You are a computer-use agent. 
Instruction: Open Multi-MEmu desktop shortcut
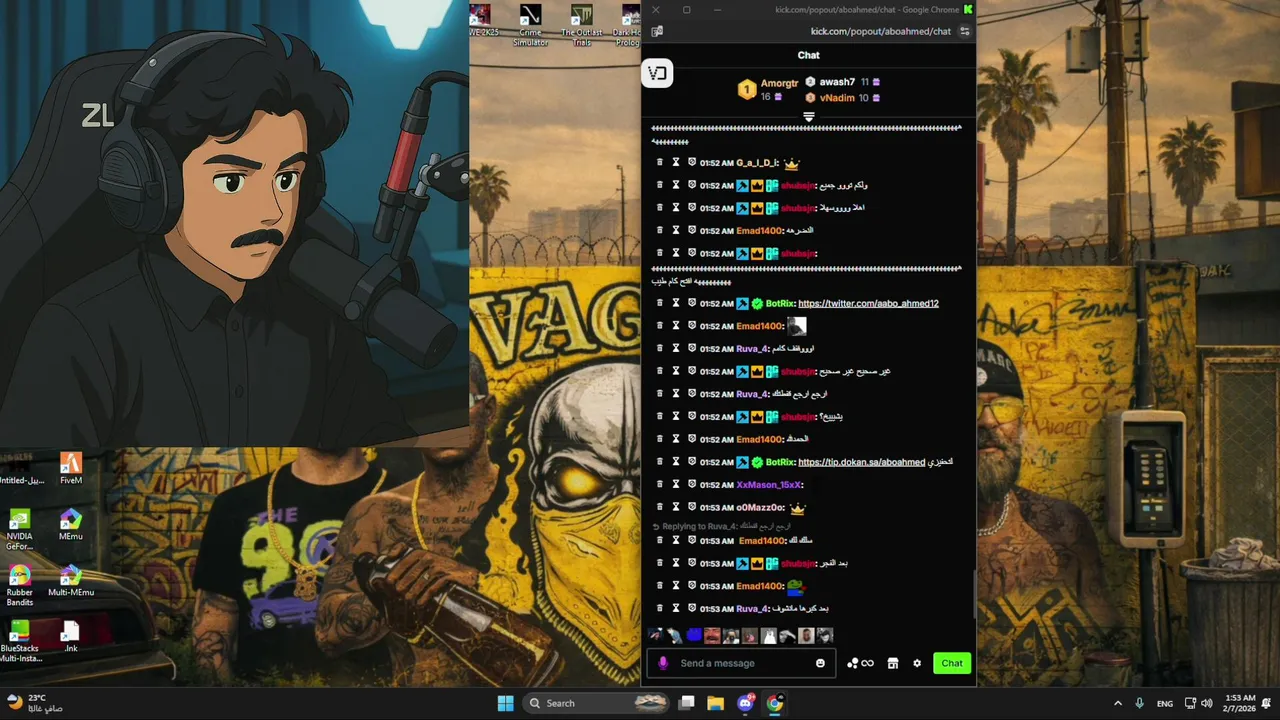(71, 580)
